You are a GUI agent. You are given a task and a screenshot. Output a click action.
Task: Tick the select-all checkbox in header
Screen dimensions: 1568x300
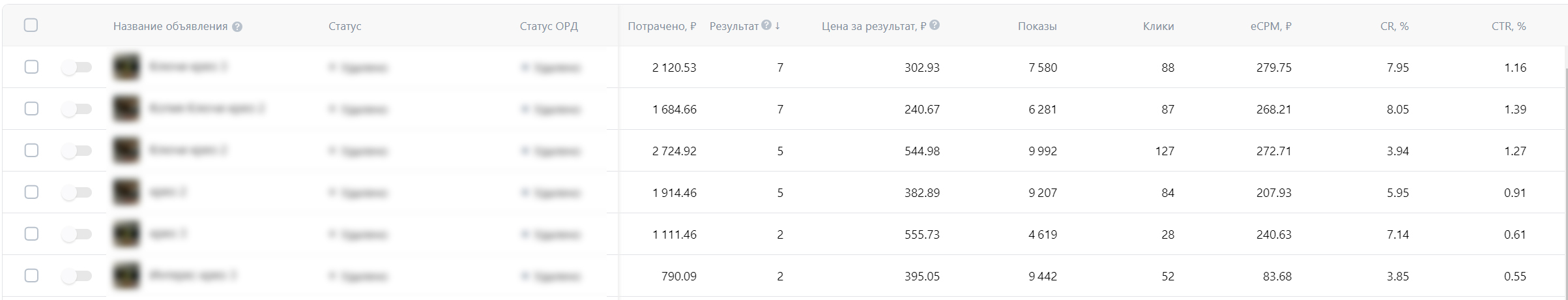[31, 25]
